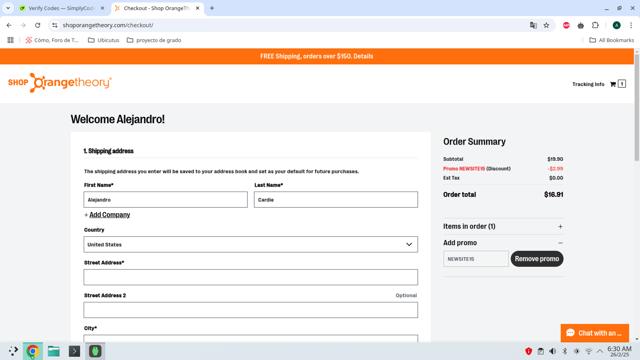Close the Checkout tab

coord(198,8)
